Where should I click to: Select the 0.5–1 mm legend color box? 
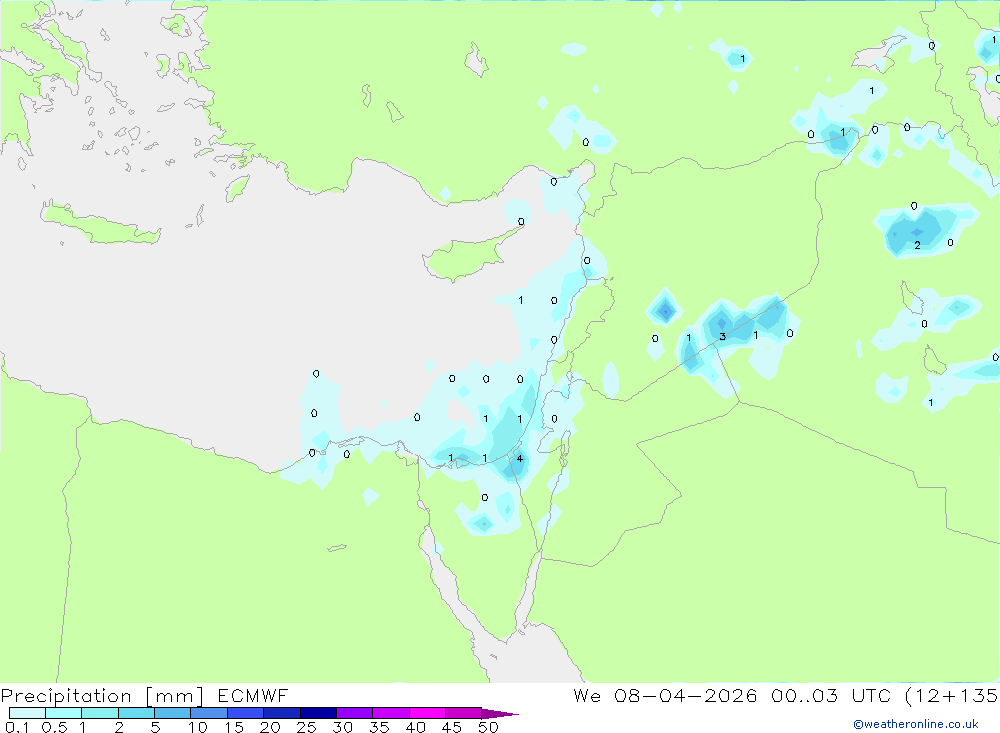[x=63, y=713]
